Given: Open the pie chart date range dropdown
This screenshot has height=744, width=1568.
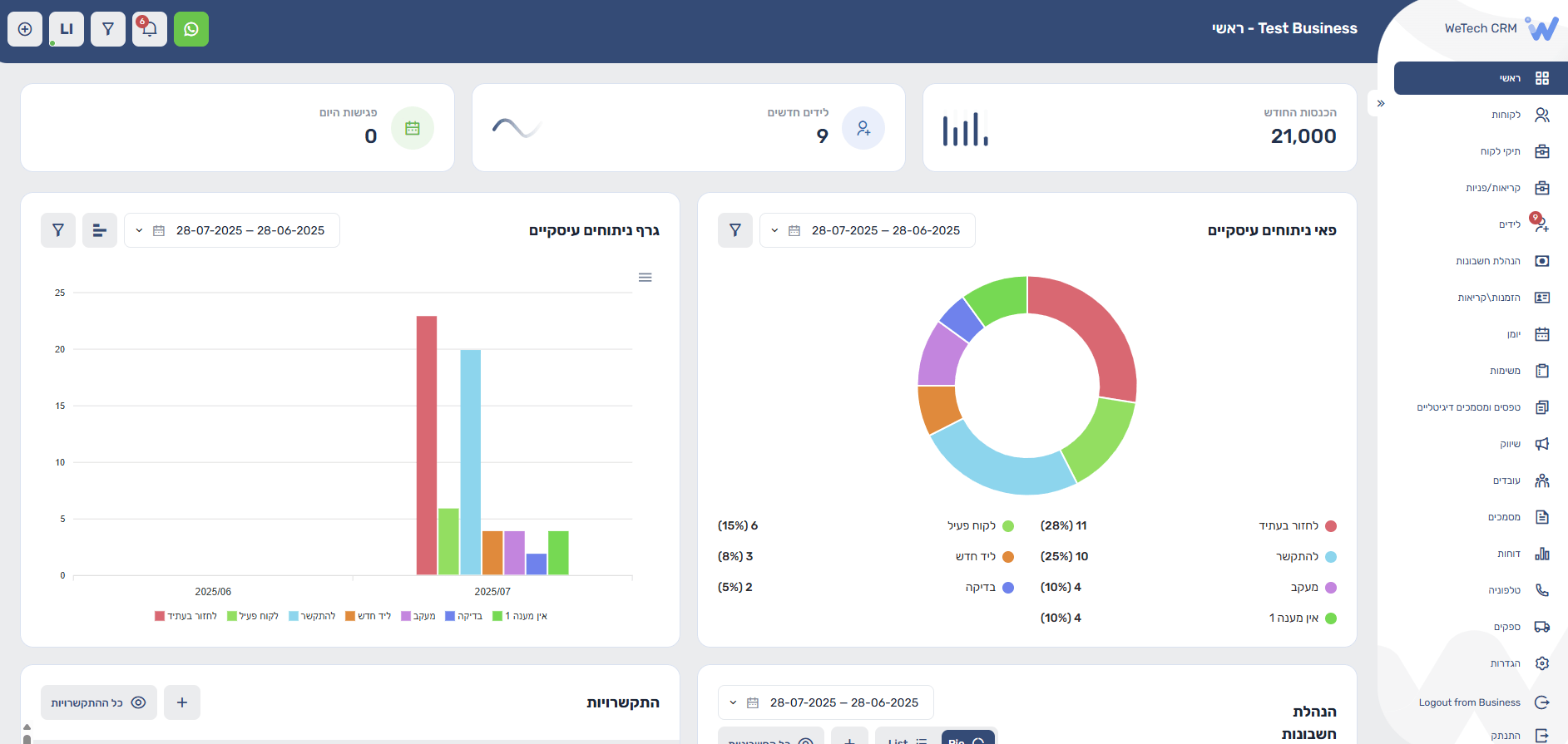Looking at the screenshot, I should (868, 230).
